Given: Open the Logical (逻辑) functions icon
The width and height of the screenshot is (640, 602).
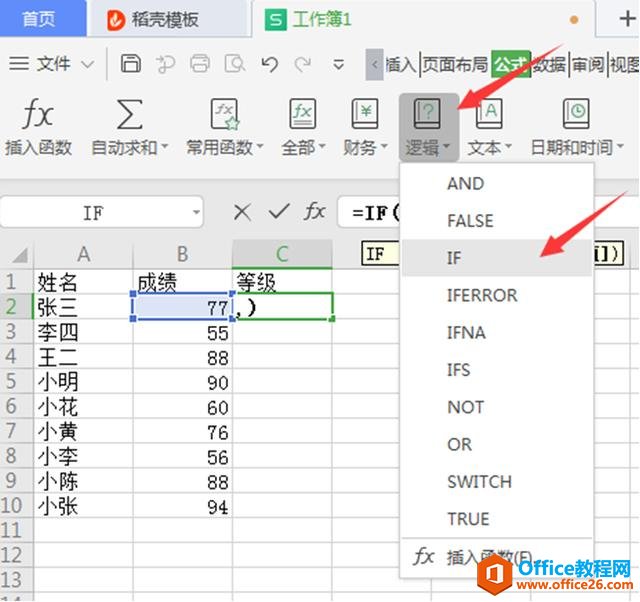Looking at the screenshot, I should [427, 113].
